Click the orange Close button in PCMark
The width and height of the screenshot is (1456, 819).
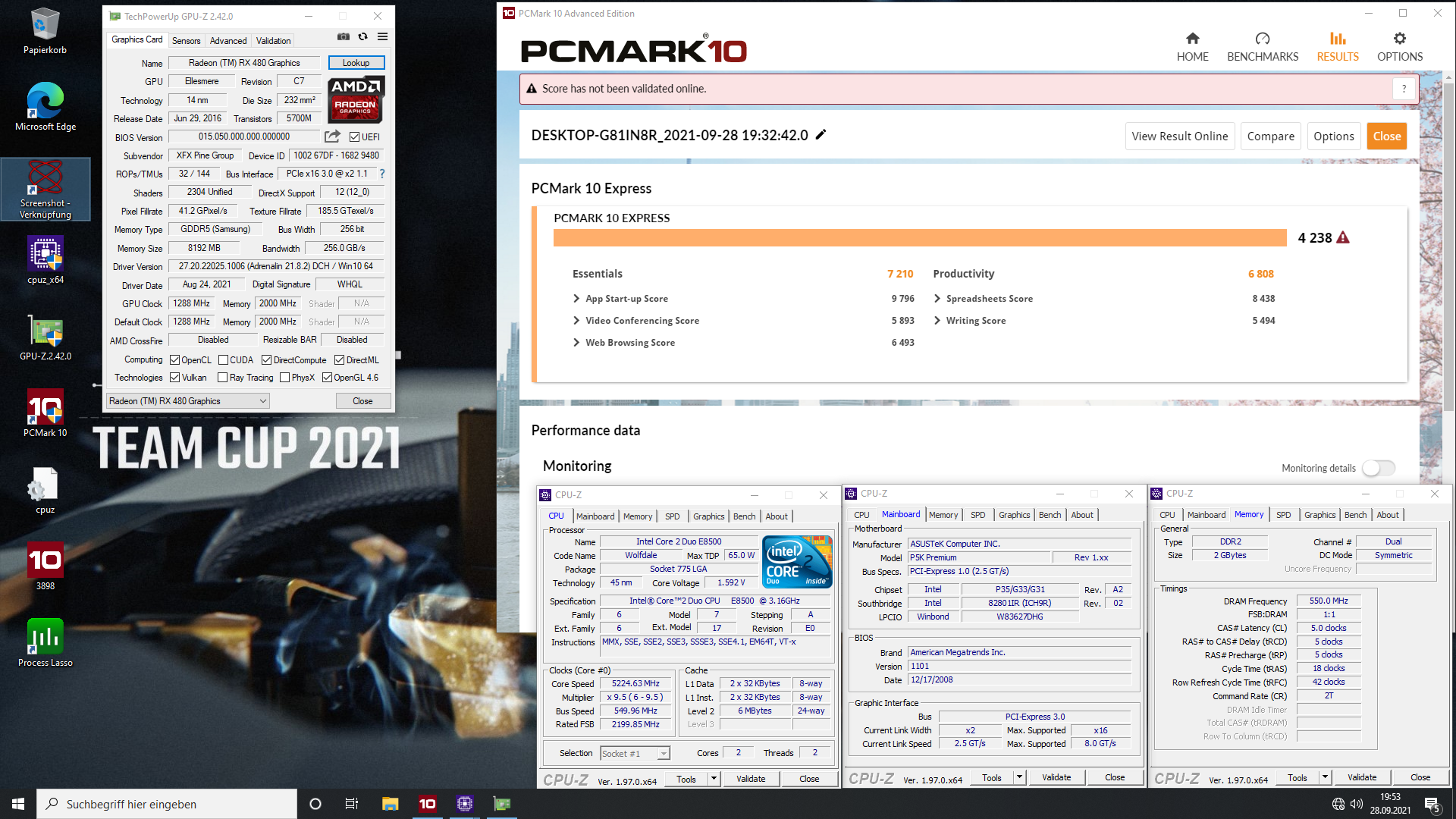click(1387, 136)
